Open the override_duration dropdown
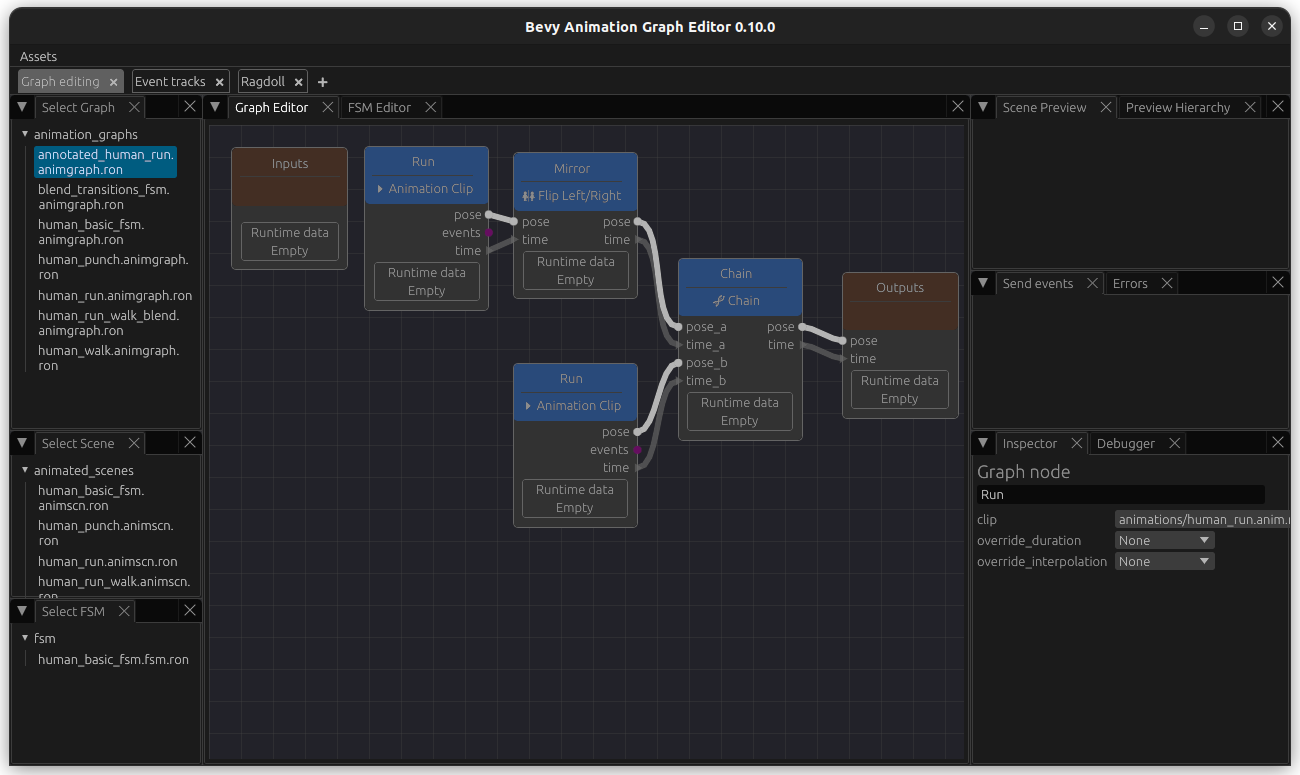The image size is (1300, 775). click(1163, 540)
